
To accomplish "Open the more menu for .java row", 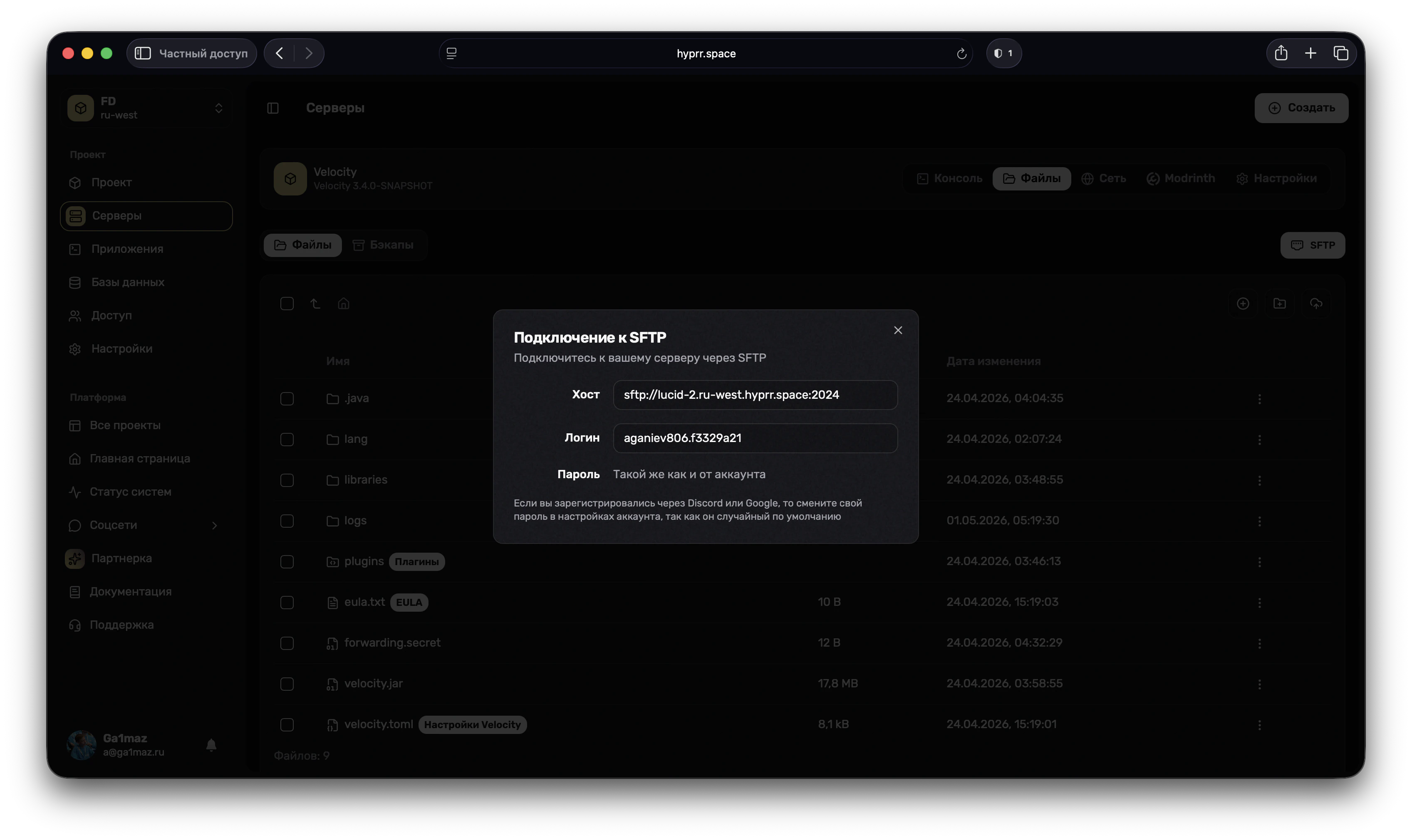I will coord(1259,398).
